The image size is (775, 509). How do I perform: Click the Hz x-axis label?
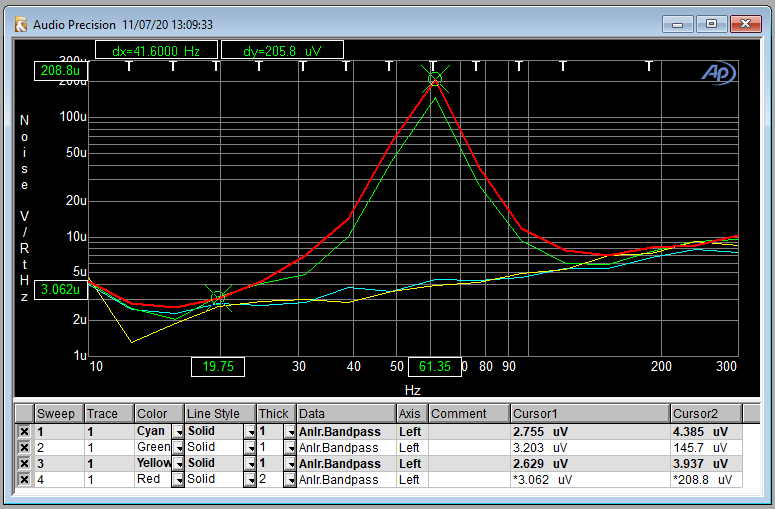point(412,390)
